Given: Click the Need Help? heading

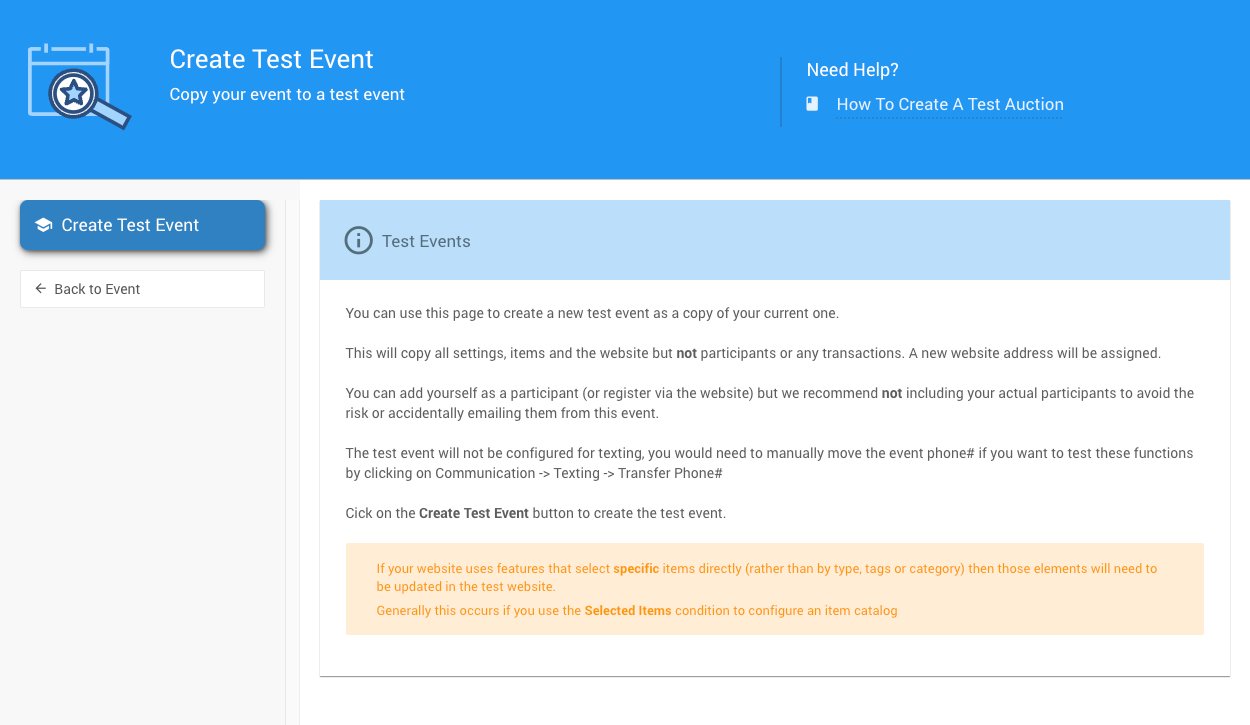Looking at the screenshot, I should (852, 70).
